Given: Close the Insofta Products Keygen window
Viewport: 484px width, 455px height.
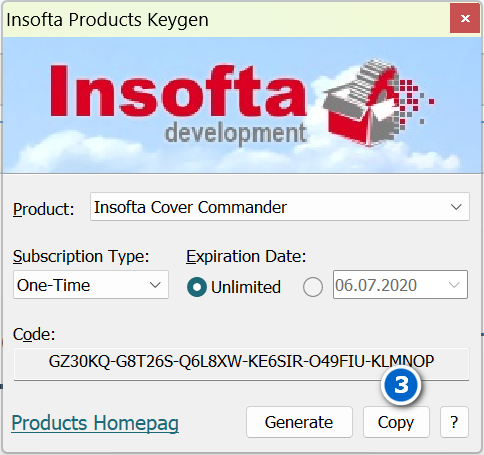Looking at the screenshot, I should [465, 19].
